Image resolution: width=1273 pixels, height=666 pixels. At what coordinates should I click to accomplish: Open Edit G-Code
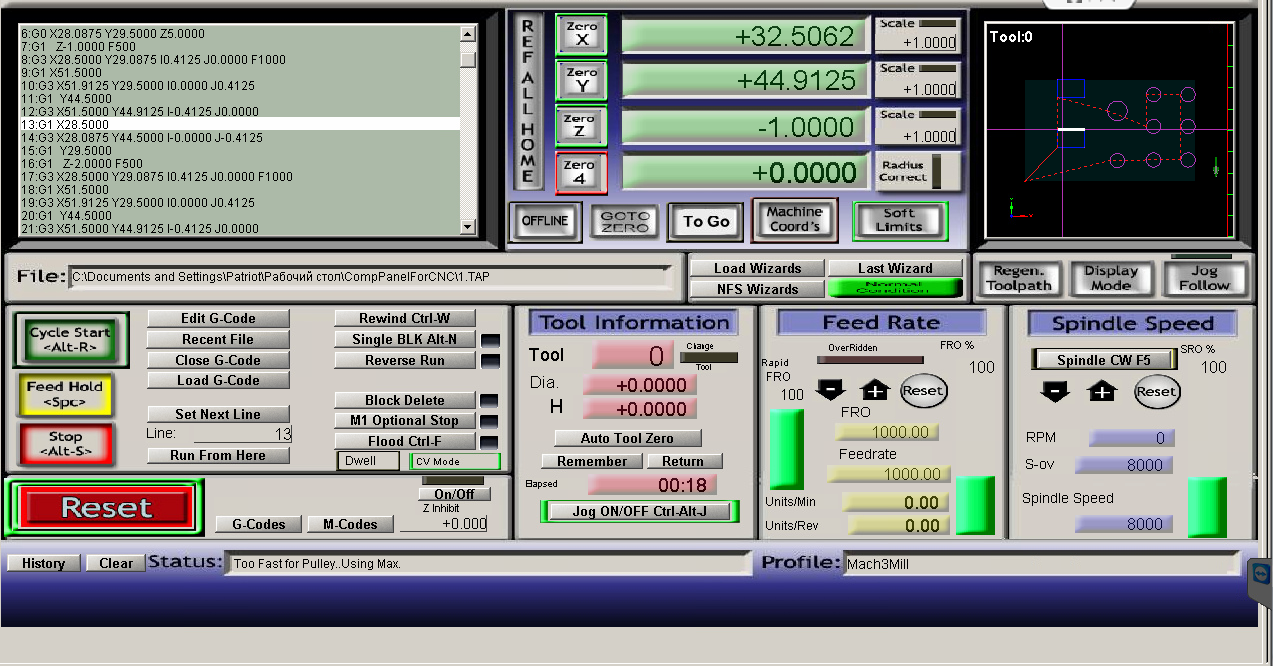[x=218, y=318]
